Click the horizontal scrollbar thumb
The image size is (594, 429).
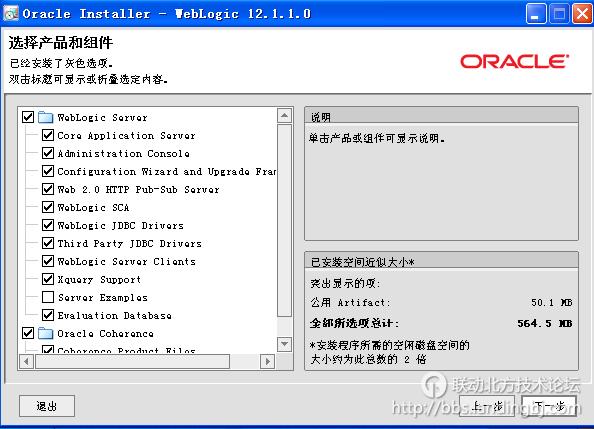coord(132,362)
